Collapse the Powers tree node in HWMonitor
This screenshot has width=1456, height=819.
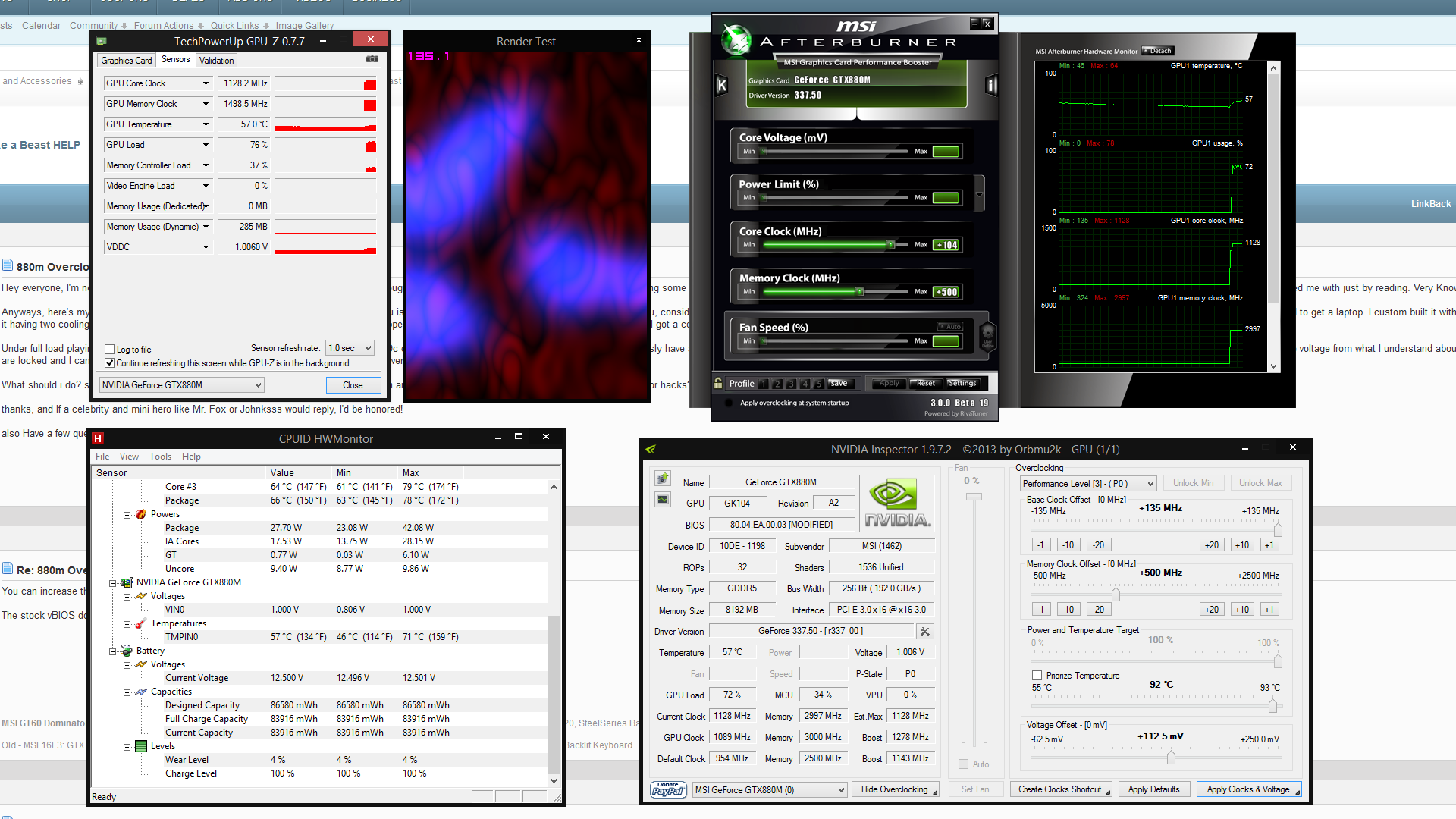[127, 515]
